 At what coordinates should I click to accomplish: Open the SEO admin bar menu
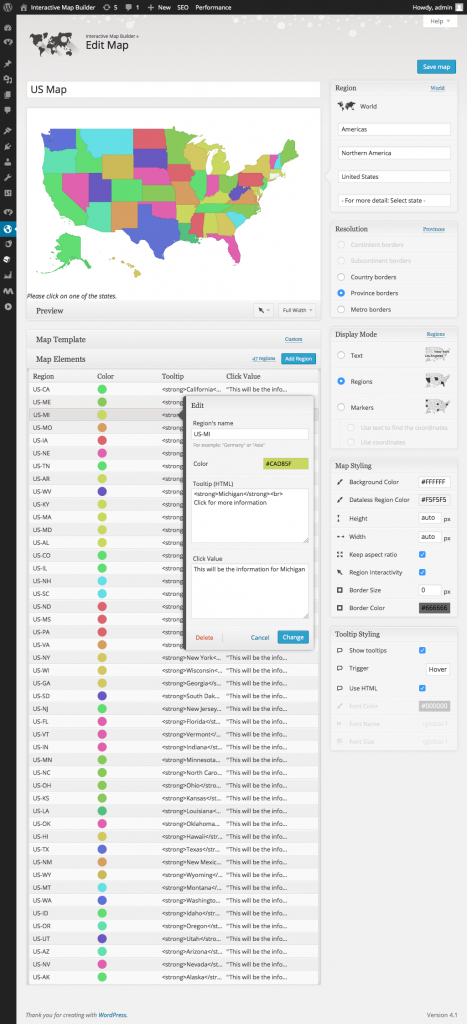(182, 7)
